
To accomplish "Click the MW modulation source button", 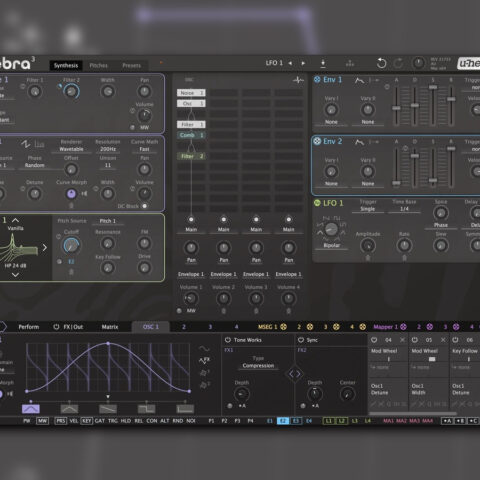I will click(42, 421).
